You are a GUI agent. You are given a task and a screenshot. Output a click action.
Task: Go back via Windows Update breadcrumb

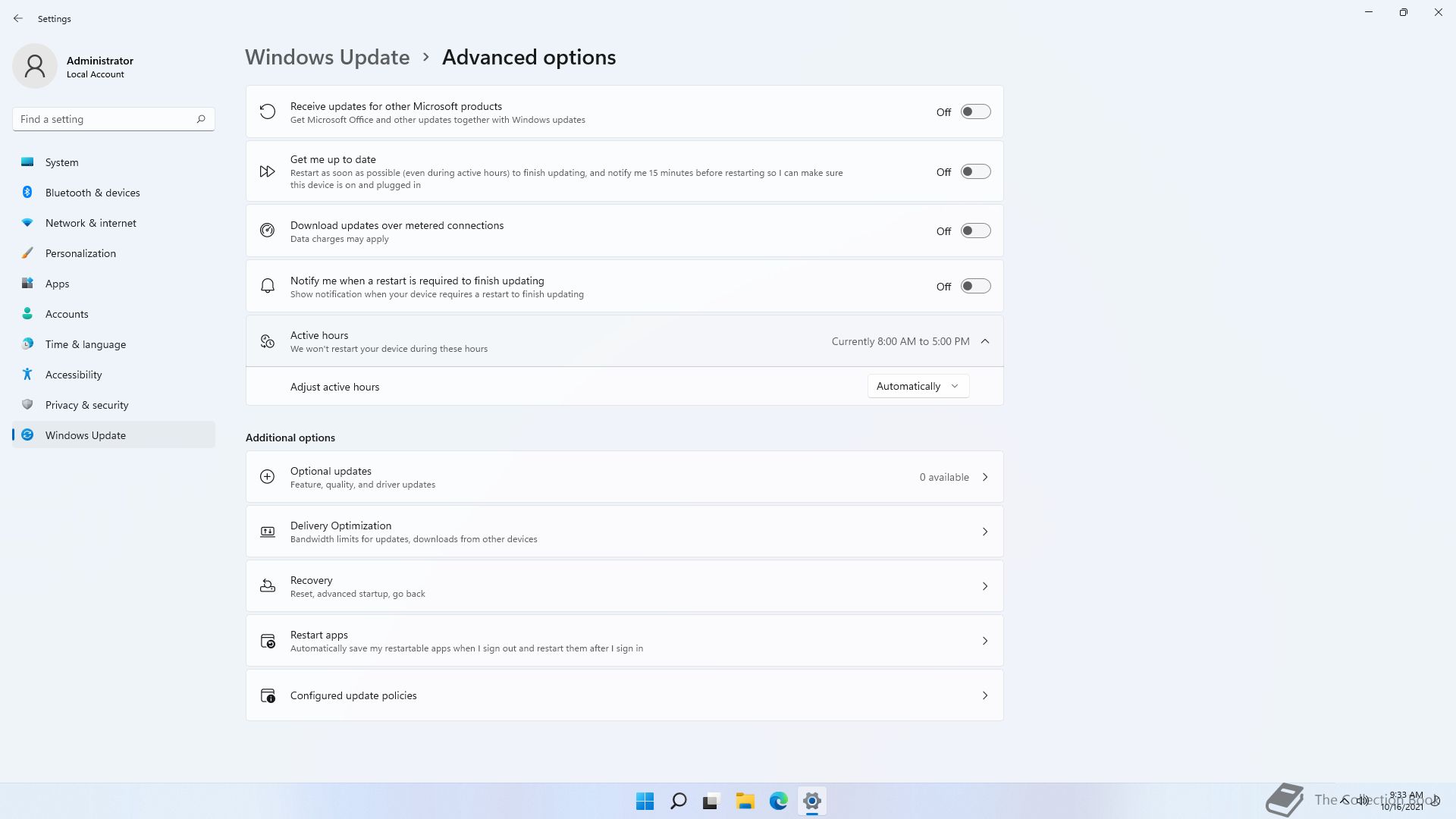[327, 57]
